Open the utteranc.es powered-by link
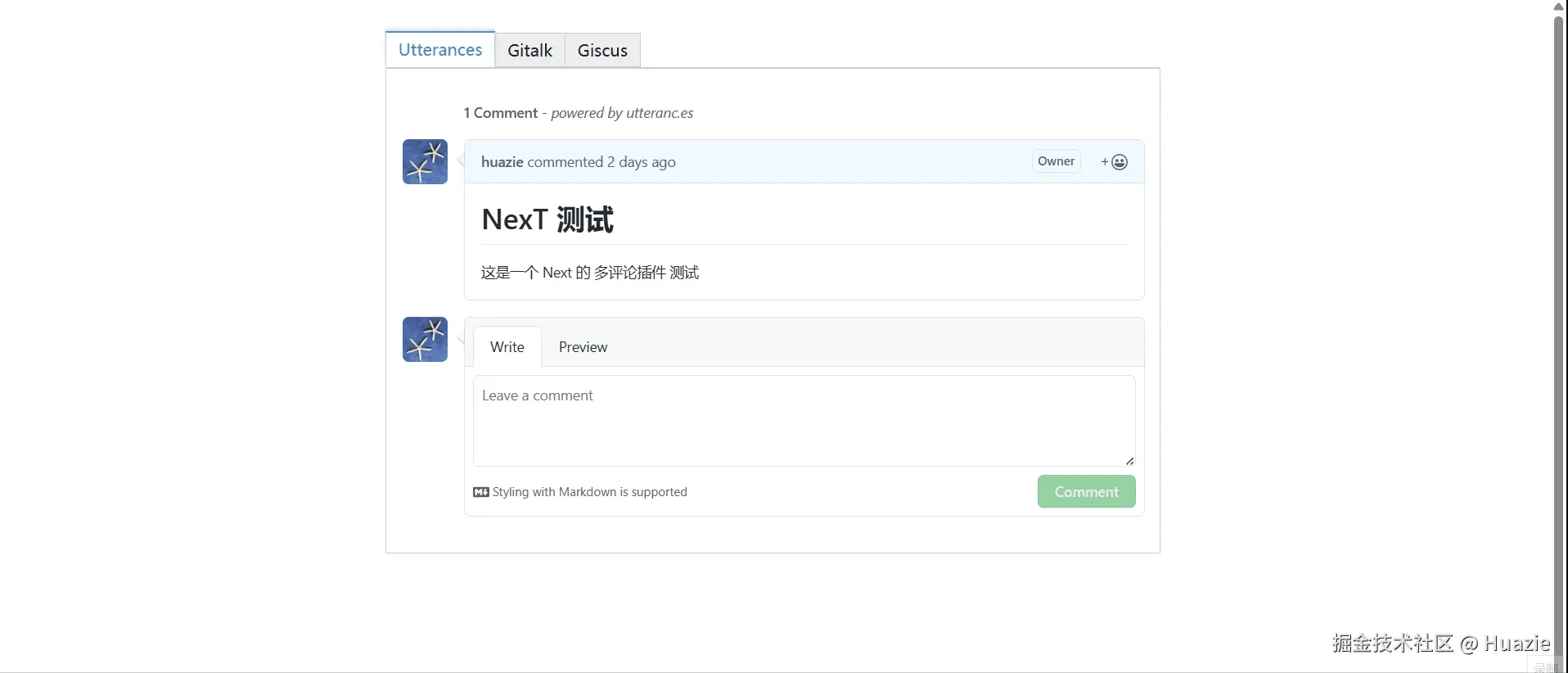This screenshot has width=1568, height=673. click(622, 113)
